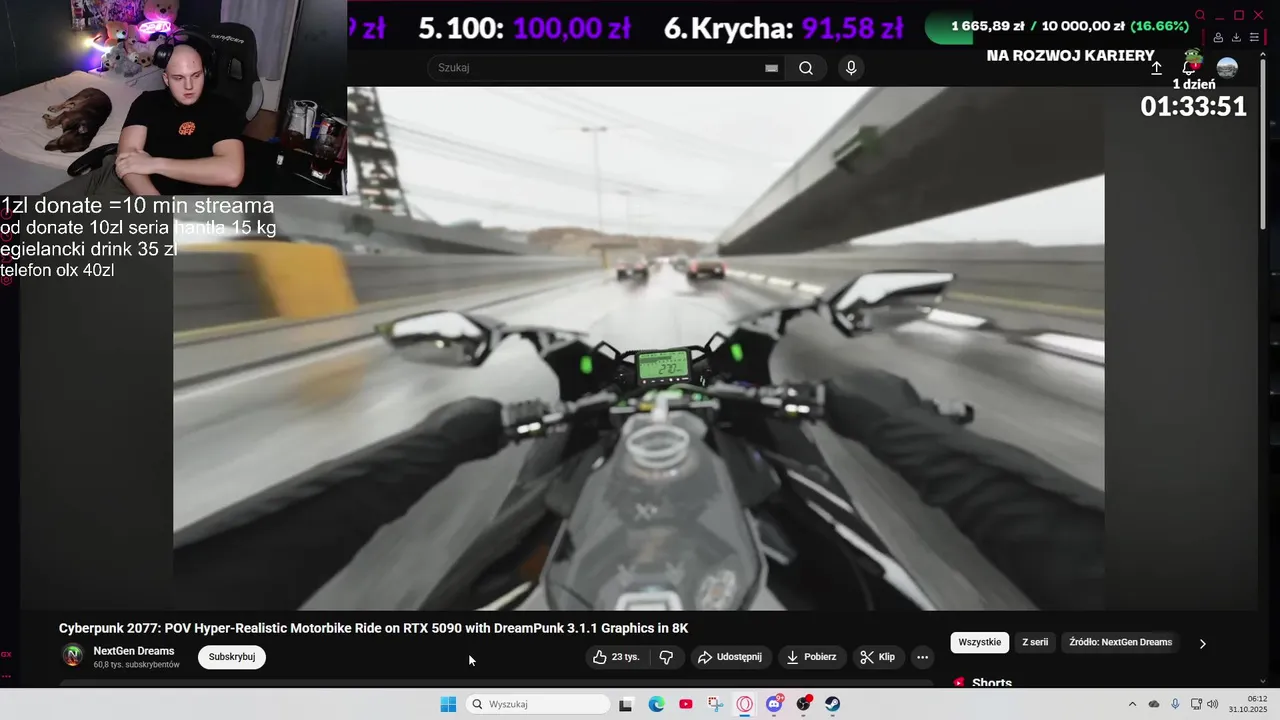Viewport: 1280px width, 720px height.
Task: Open the NextGen Dreams channel avatar
Action: 73,656
